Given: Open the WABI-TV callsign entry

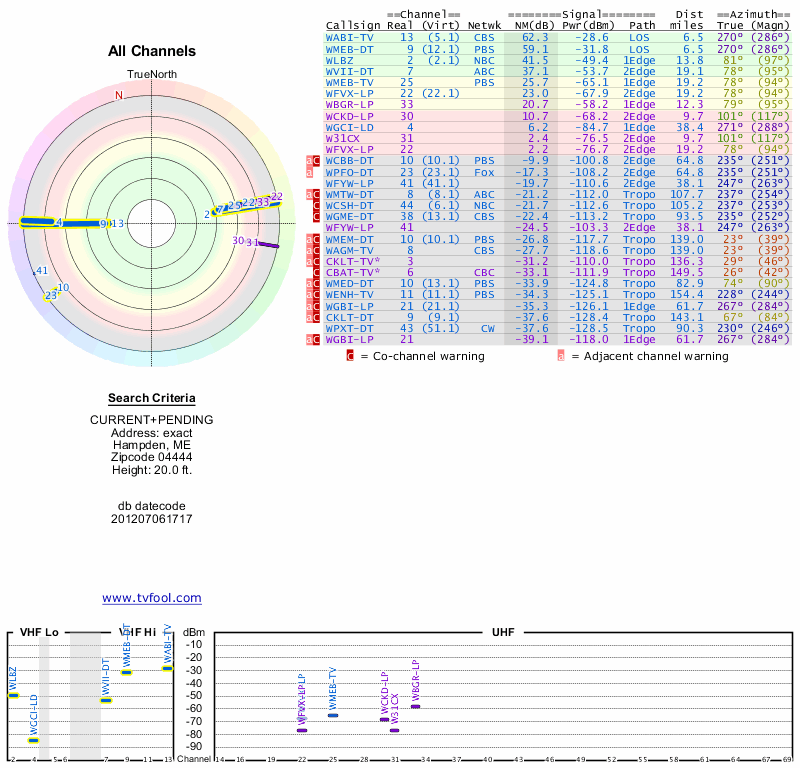Looking at the screenshot, I should tap(350, 37).
